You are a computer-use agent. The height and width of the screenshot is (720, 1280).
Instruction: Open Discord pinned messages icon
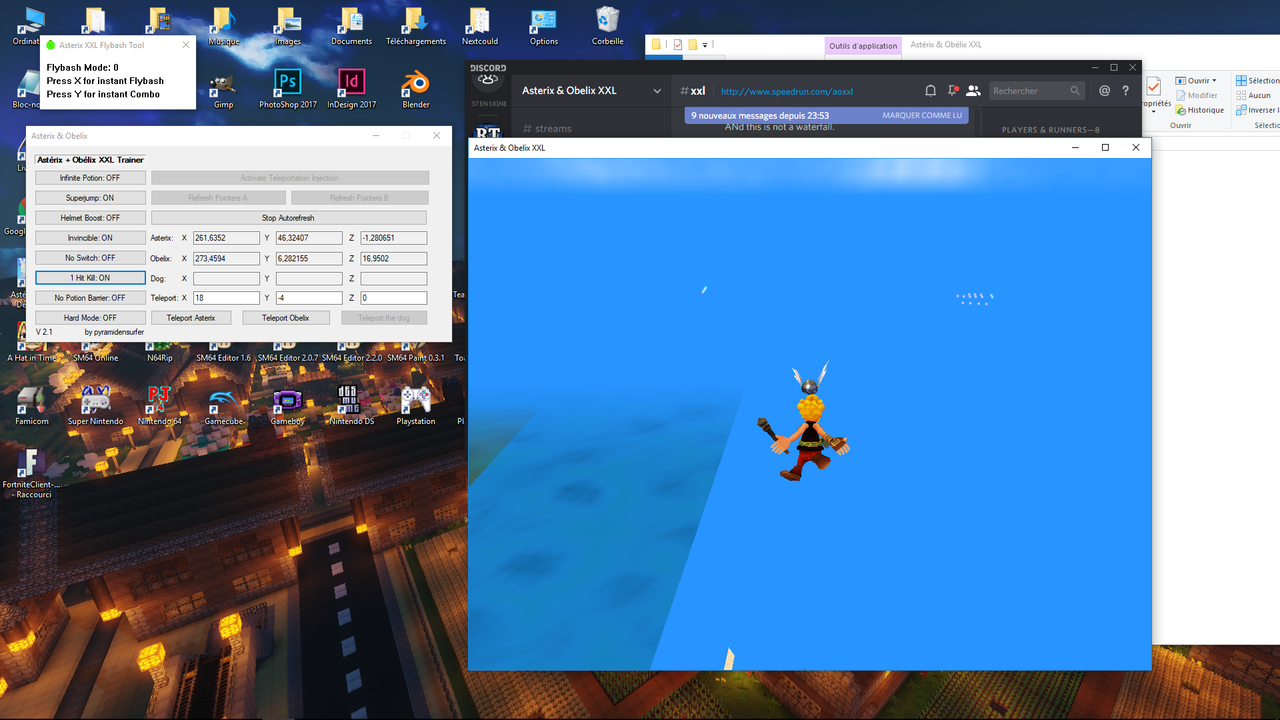point(953,90)
